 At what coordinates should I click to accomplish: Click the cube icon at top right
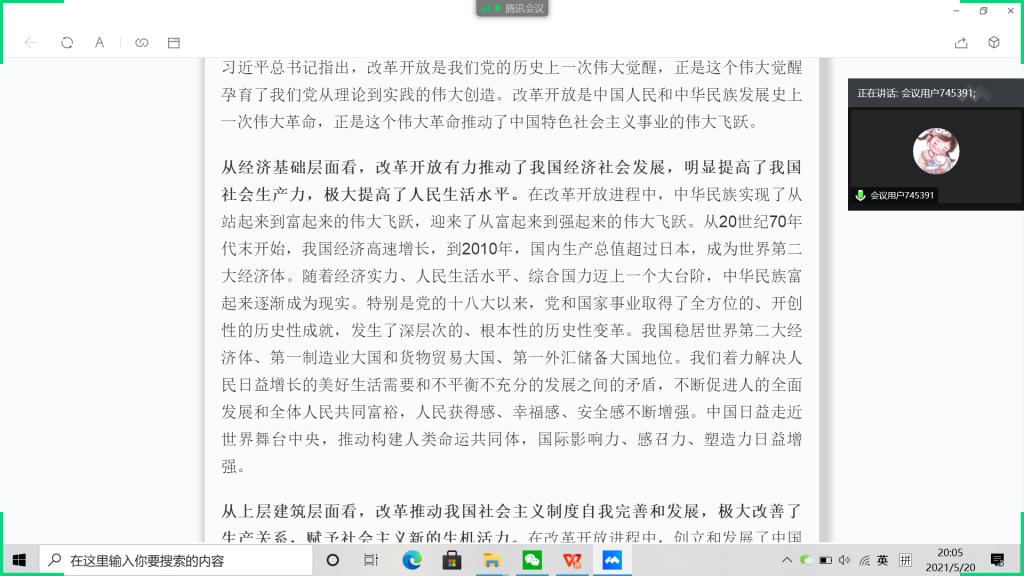pos(993,43)
